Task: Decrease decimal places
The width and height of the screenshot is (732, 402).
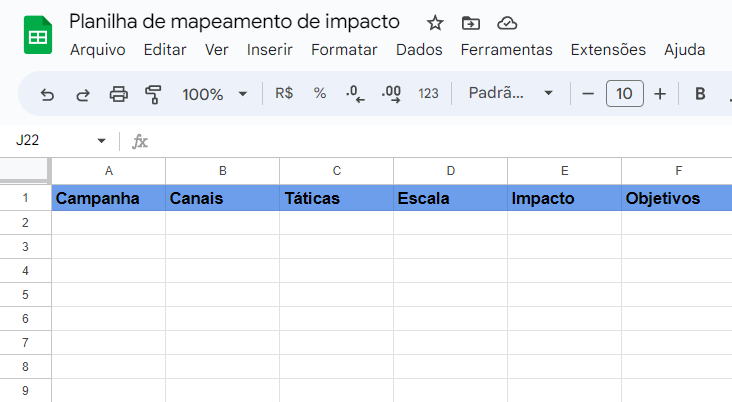Action: click(355, 94)
